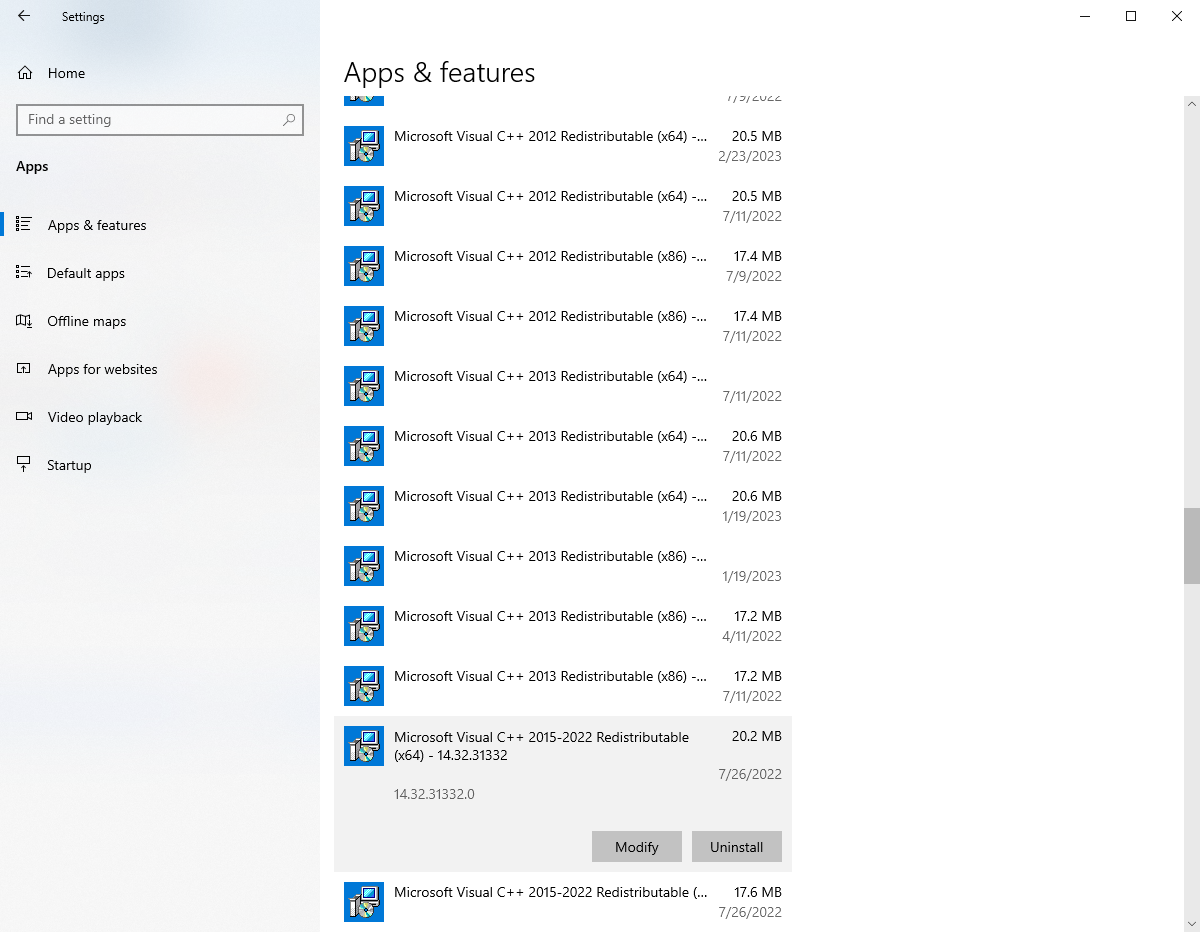Click Modify for Visual C++ 2015-2022 x64
This screenshot has width=1200, height=932.
[x=637, y=847]
